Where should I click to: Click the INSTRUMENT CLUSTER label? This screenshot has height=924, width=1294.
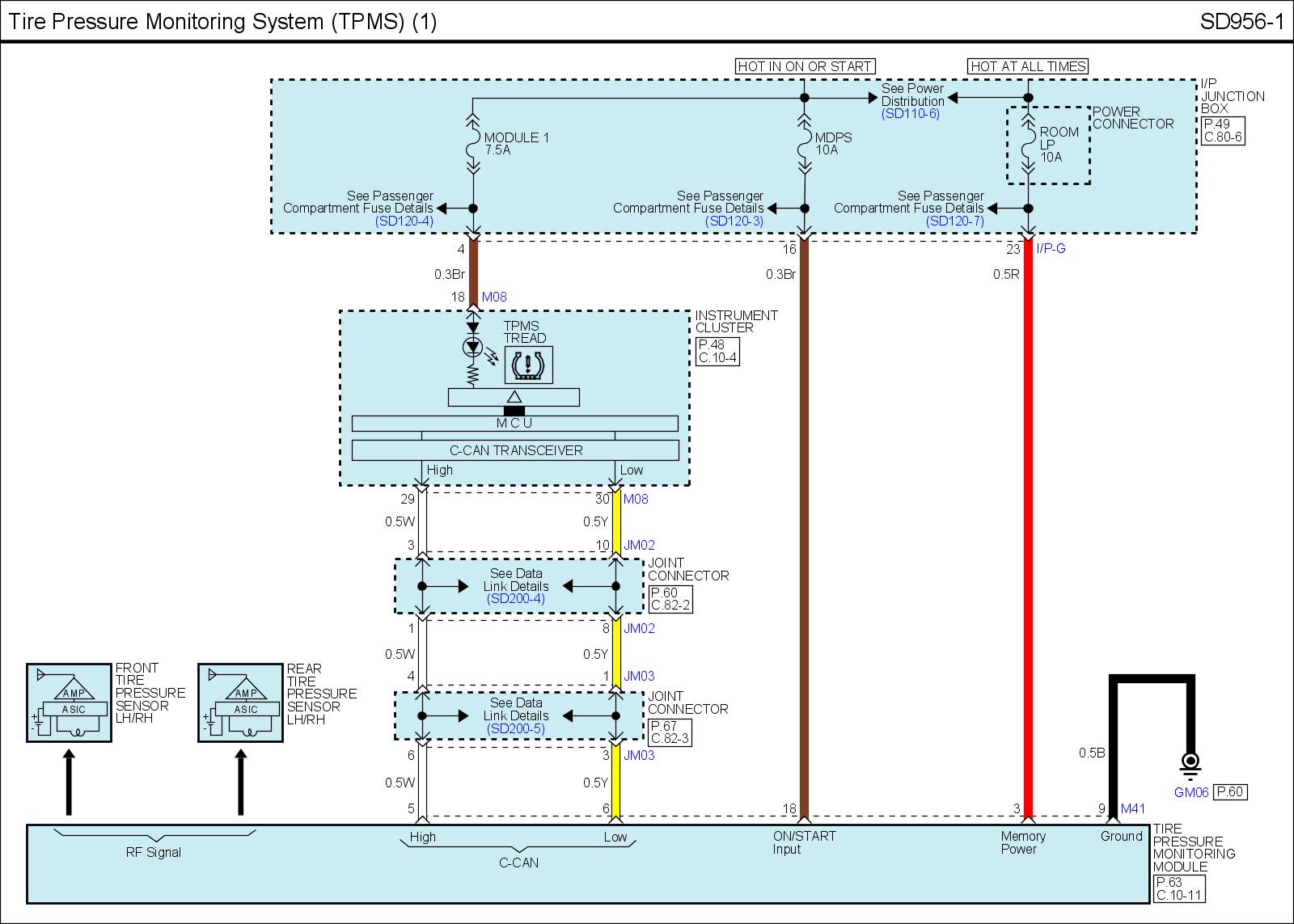(x=737, y=322)
